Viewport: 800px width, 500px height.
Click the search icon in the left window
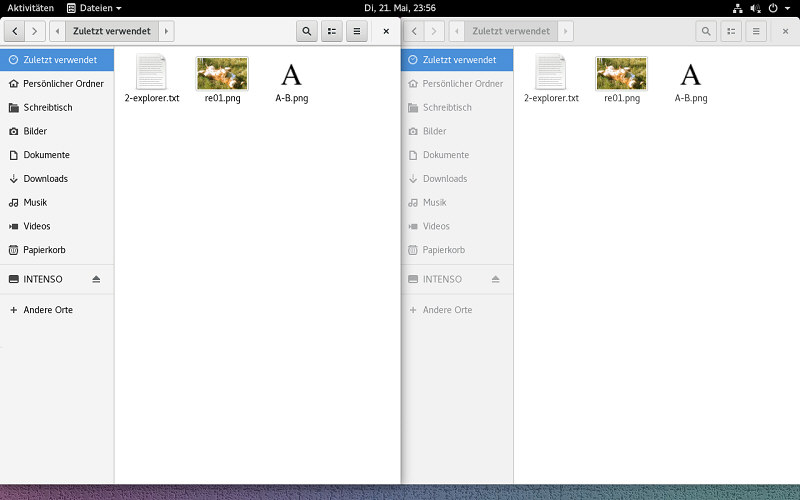306,31
